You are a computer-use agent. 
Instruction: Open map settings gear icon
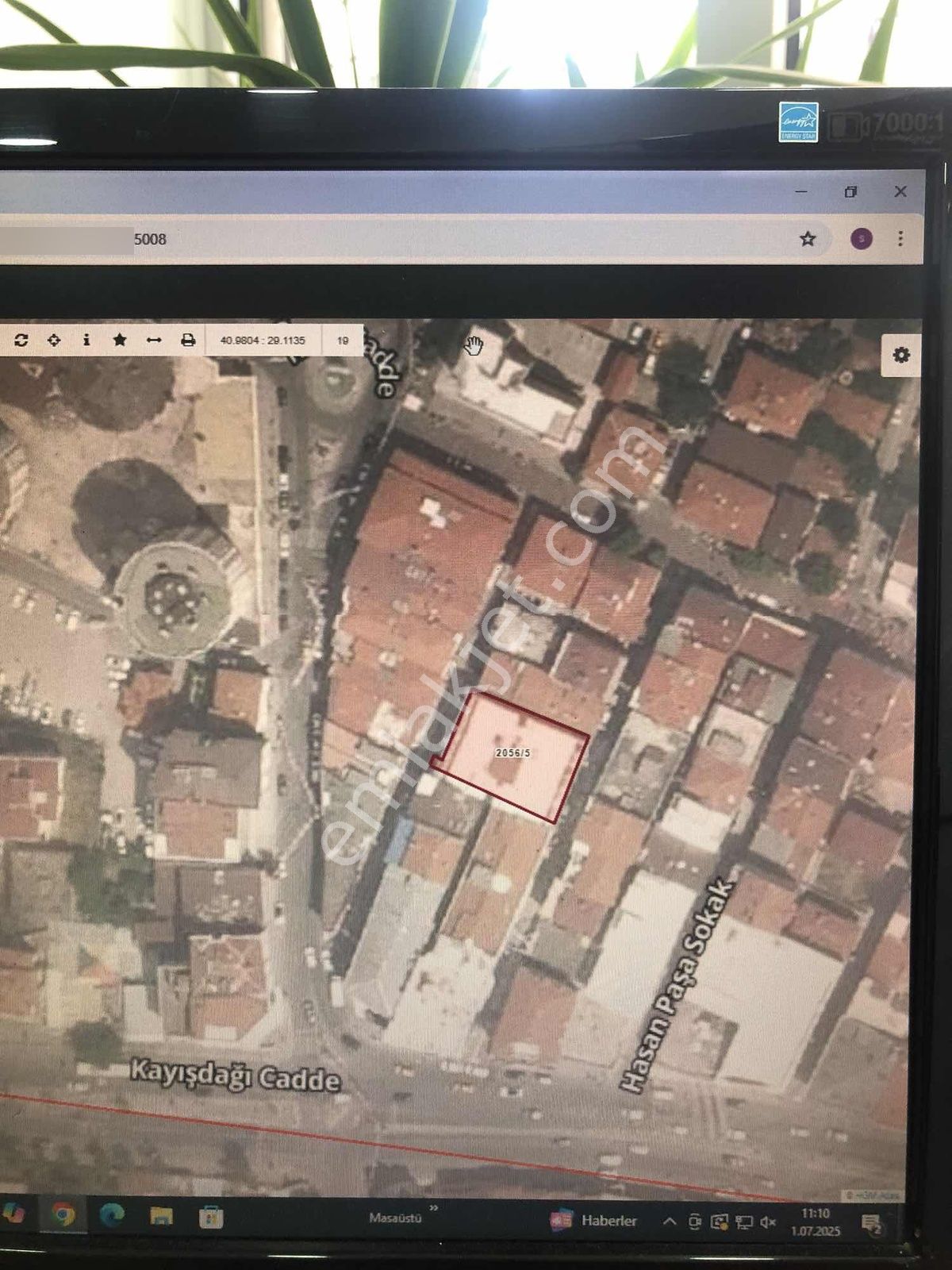click(x=901, y=355)
